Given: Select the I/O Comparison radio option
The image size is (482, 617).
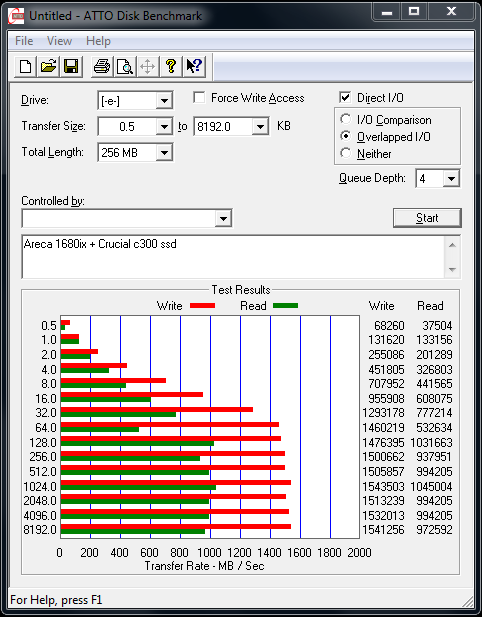Looking at the screenshot, I should click(x=345, y=119).
